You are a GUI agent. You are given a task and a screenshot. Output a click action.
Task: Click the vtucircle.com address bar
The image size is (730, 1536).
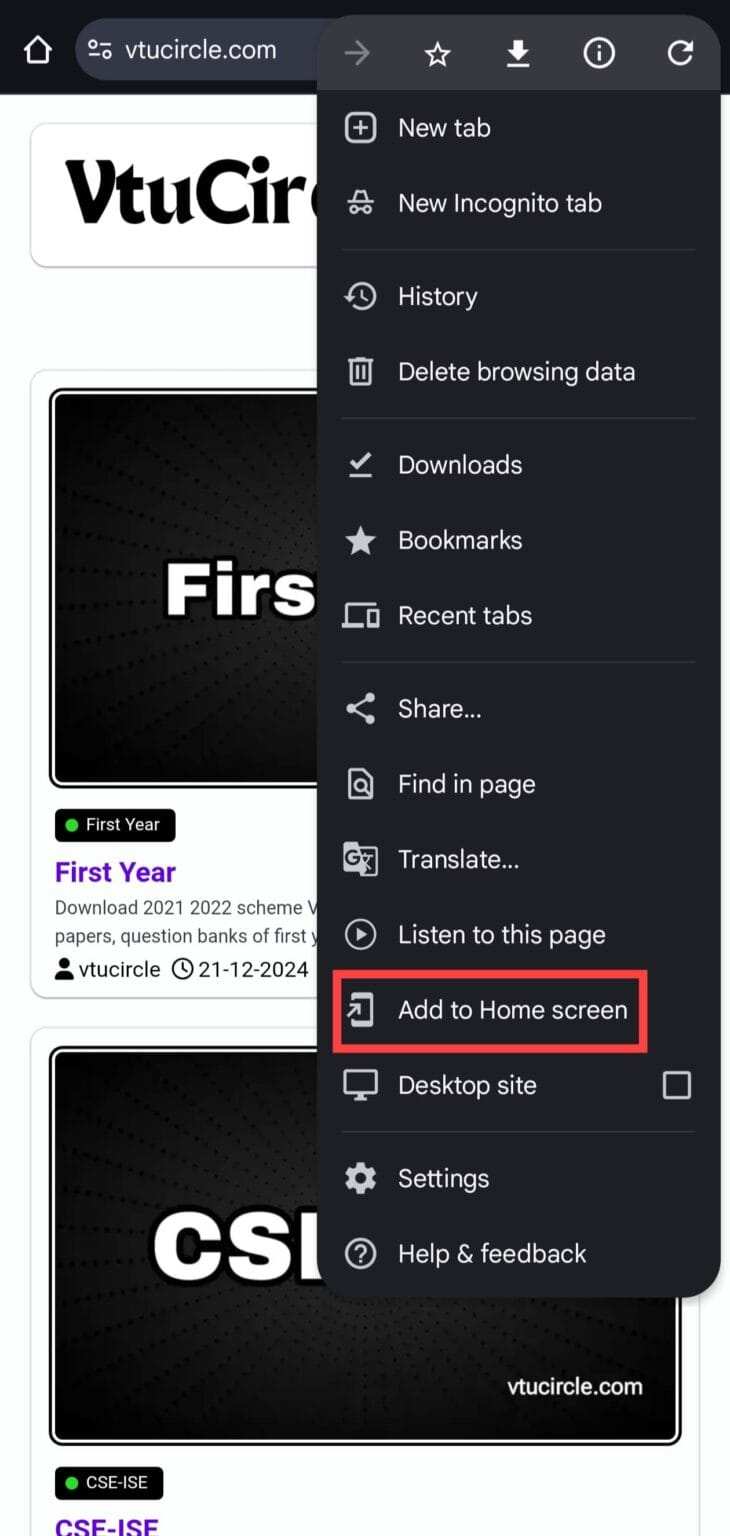[200, 50]
